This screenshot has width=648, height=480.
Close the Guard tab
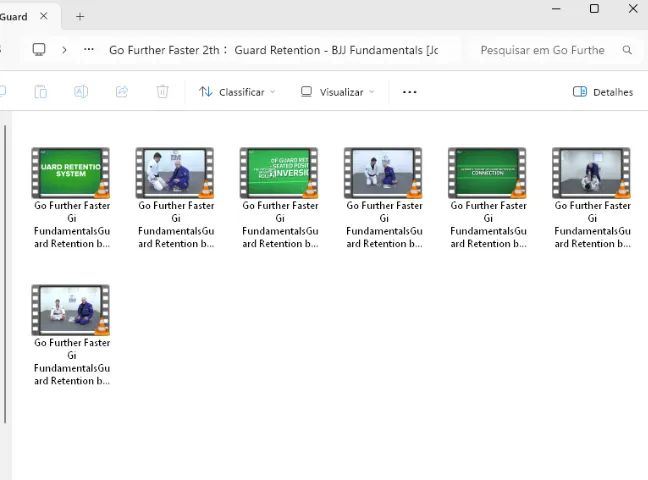(43, 16)
